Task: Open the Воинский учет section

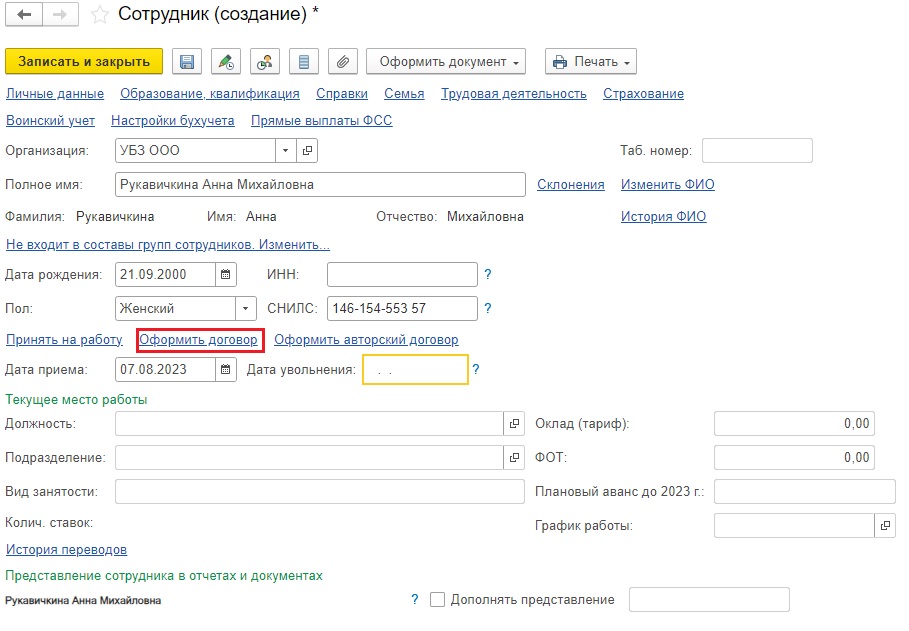Action: coord(50,121)
